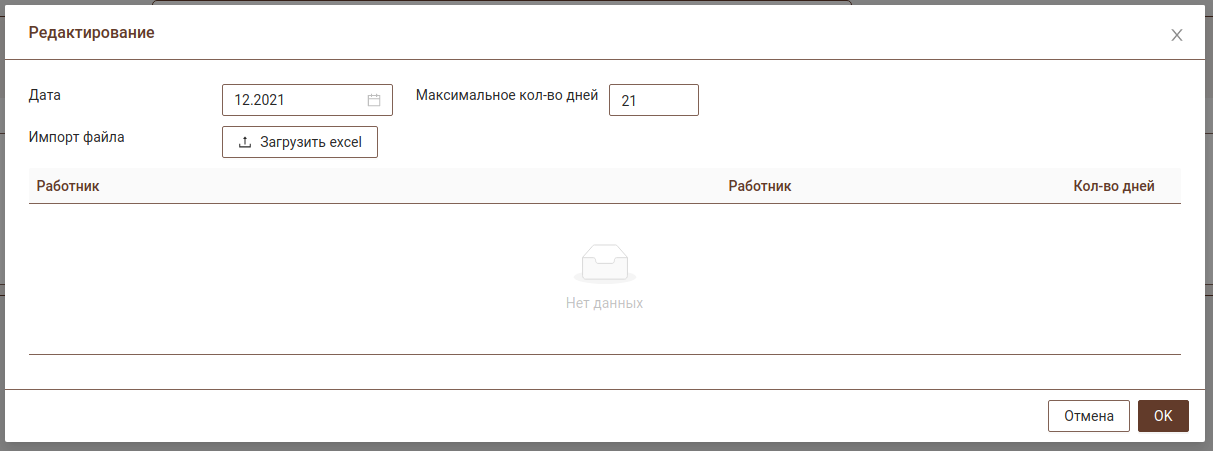
Task: Close the Редактирование dialog with the X icon
Action: (1177, 35)
